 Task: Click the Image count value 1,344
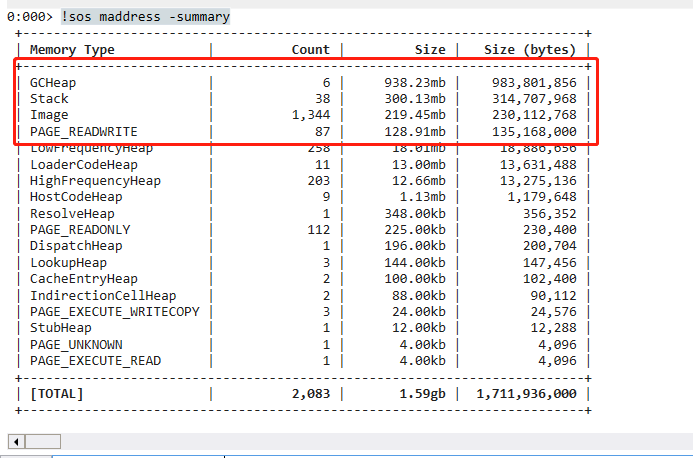coord(309,115)
